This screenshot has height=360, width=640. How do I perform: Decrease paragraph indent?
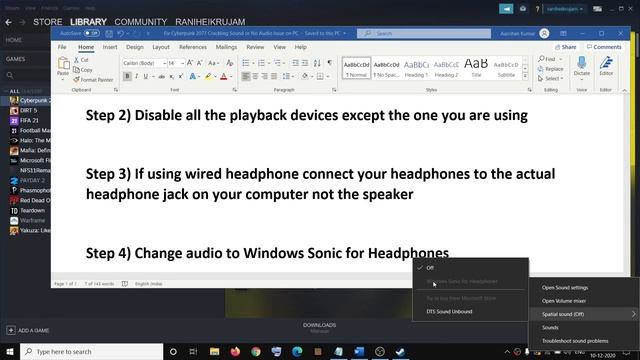tap(296, 63)
